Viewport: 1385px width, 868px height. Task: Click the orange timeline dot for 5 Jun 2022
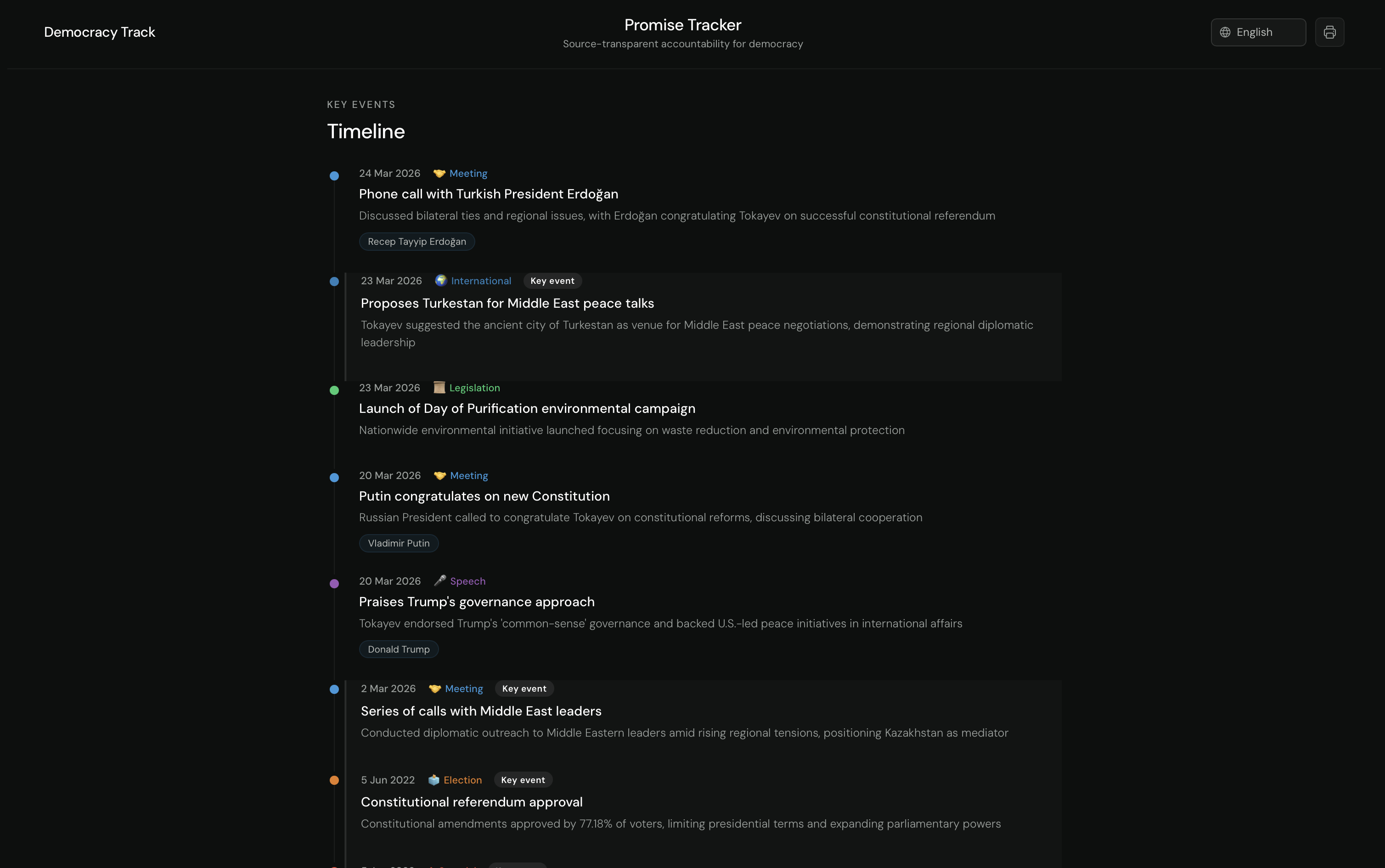tap(334, 780)
